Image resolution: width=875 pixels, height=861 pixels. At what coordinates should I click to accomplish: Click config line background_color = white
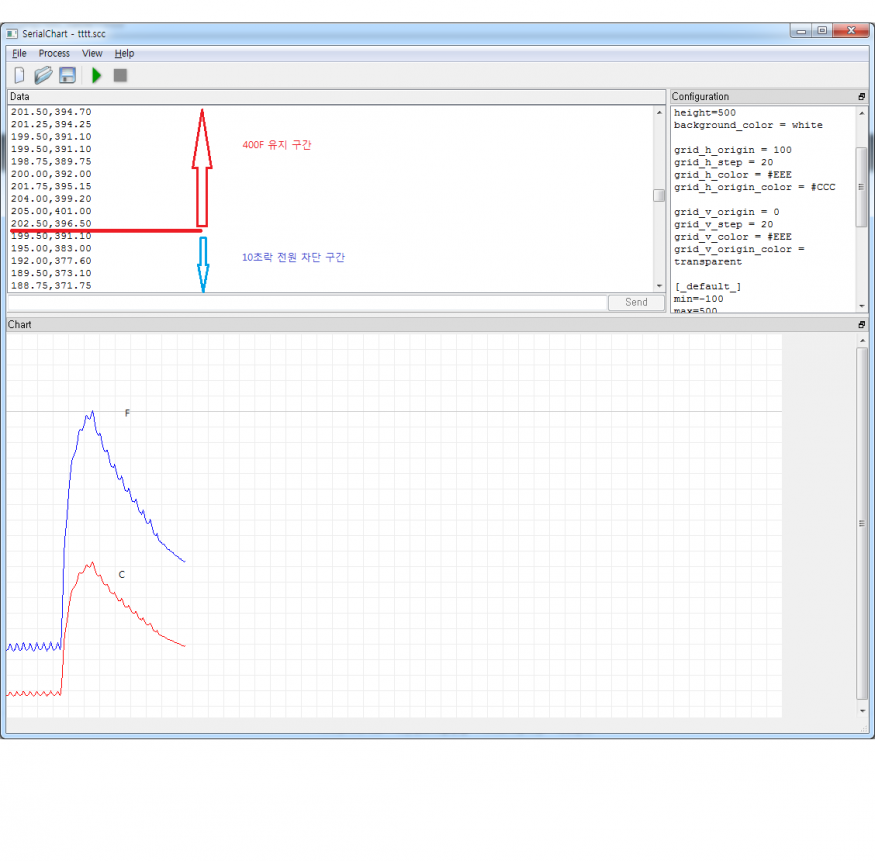click(x=748, y=125)
